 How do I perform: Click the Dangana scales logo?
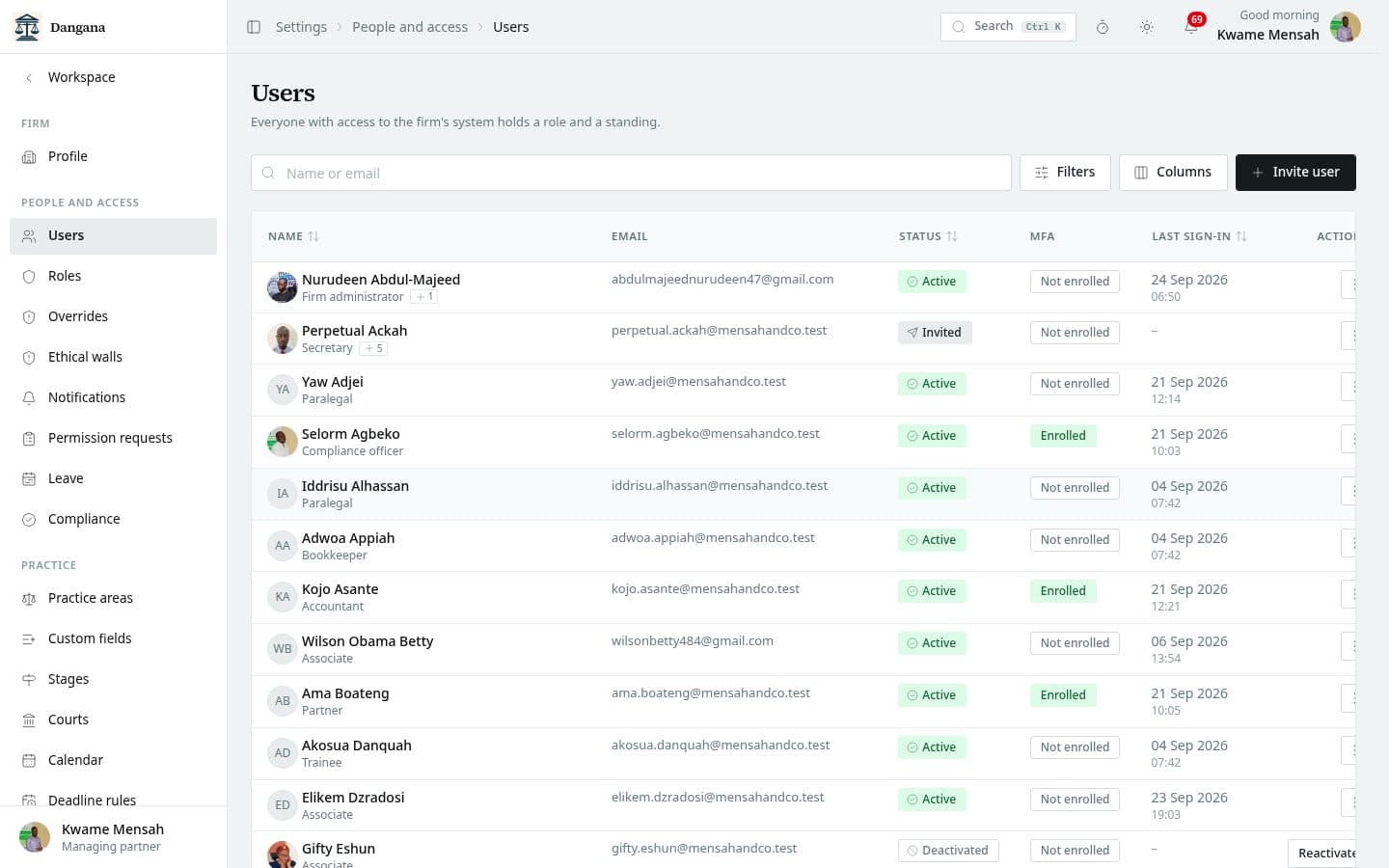[28, 27]
